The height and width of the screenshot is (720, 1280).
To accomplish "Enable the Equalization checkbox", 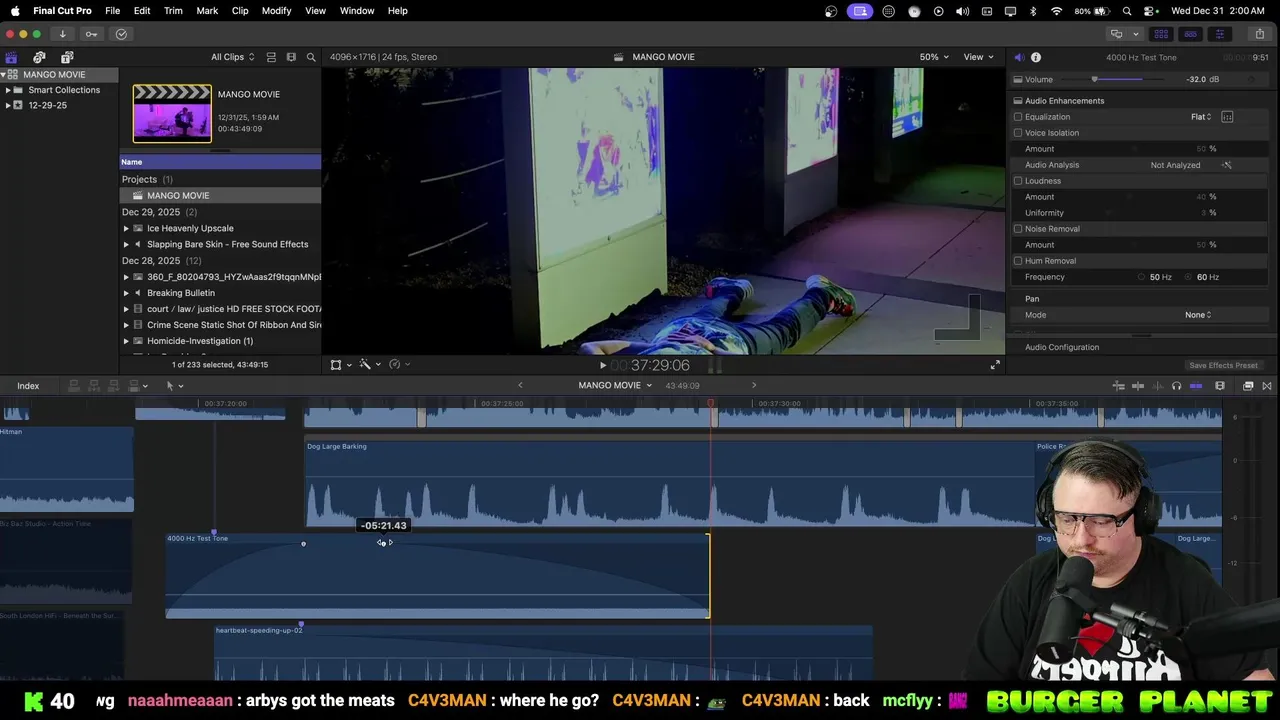I will (x=1018, y=117).
